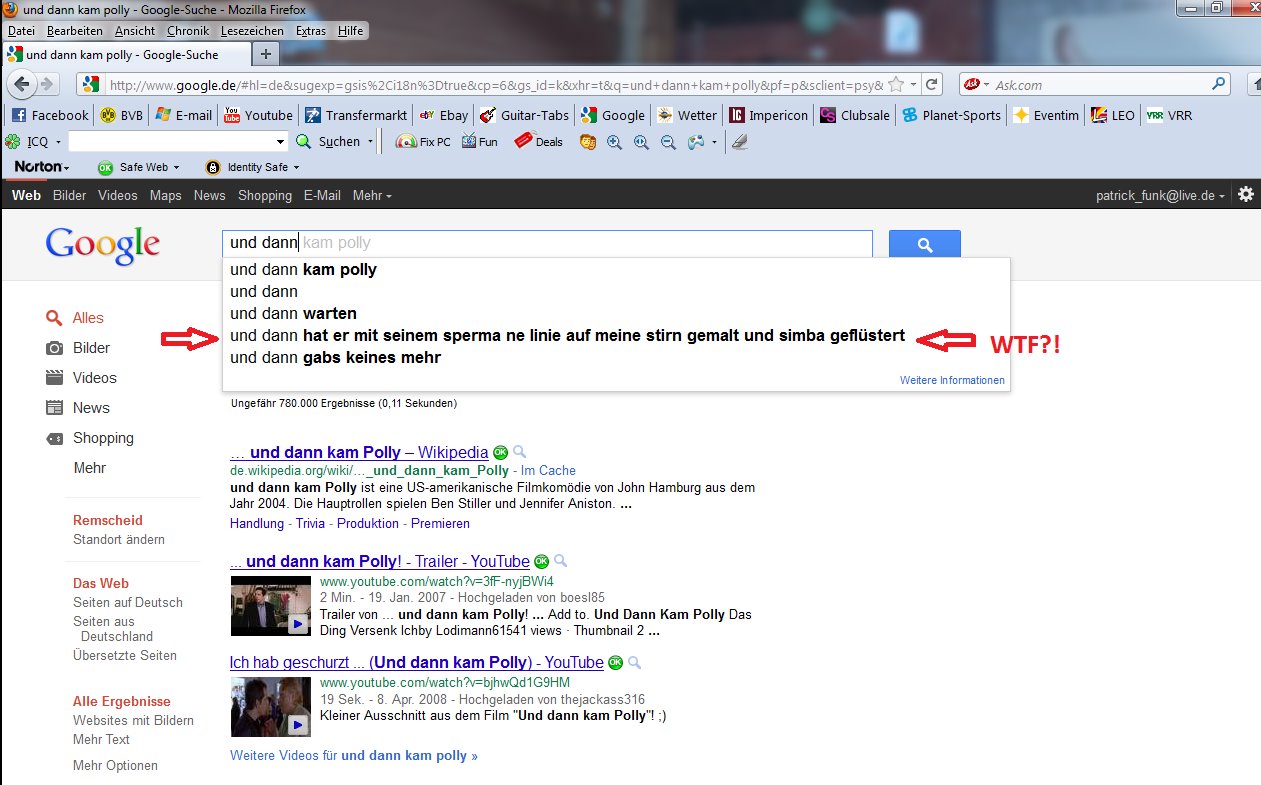The width and height of the screenshot is (1261, 785).
Task: Open 'Ich hab geschurzt' YouTube result
Action: click(417, 662)
